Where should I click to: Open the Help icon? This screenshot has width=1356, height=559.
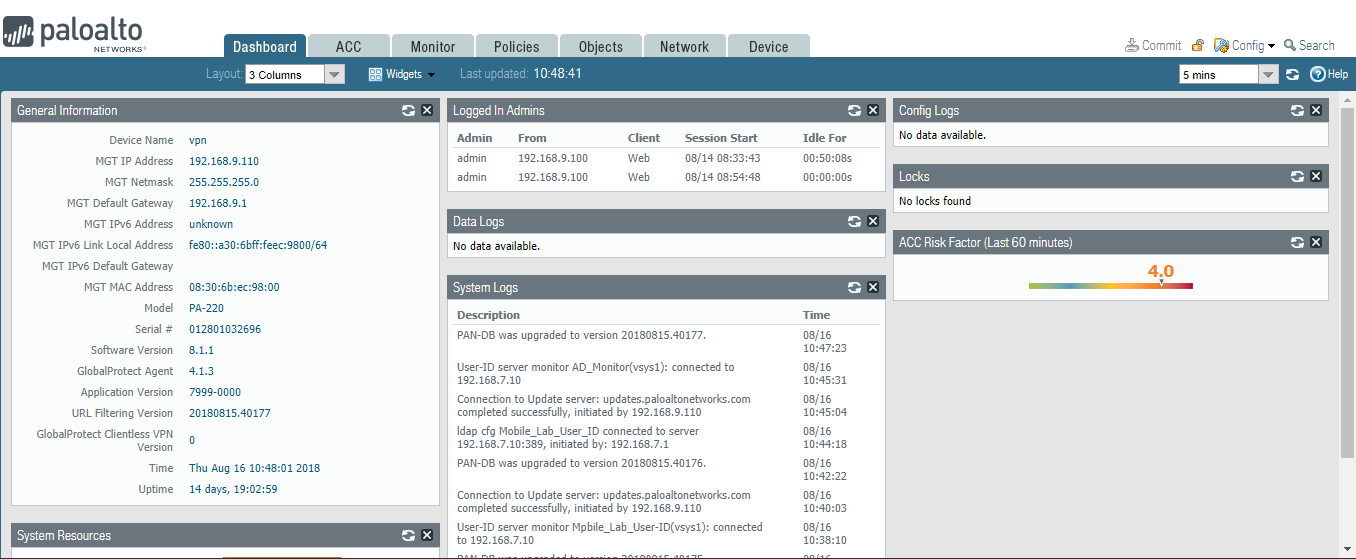[x=1329, y=74]
